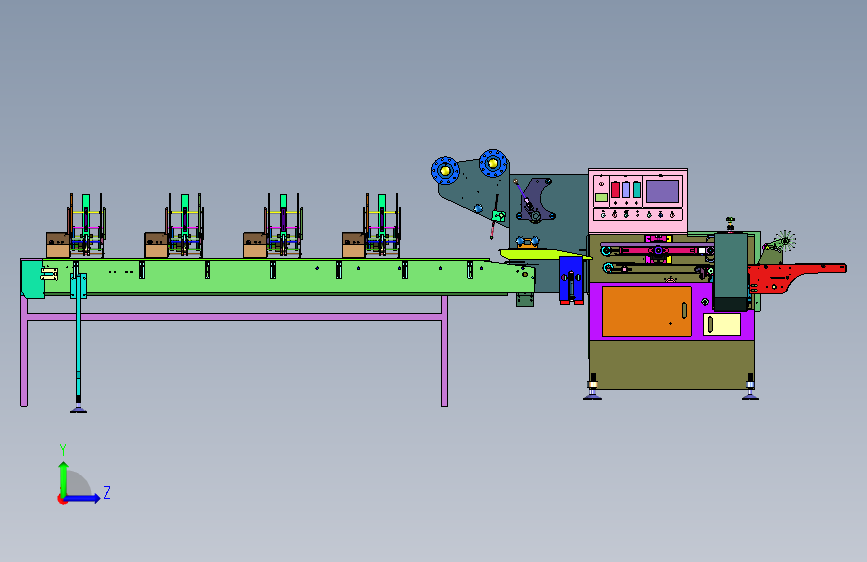Pick the purple table frame crossbar

tap(234, 317)
